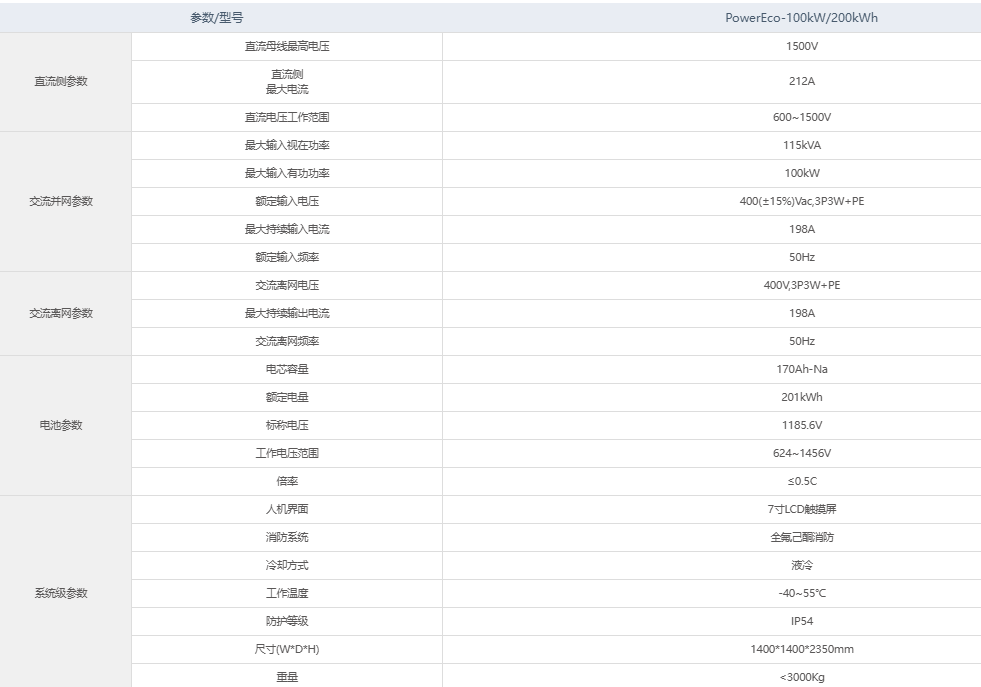Image resolution: width=981 pixels, height=687 pixels.
Task: Click the label '最大输入有功功率'
Action: coord(287,173)
